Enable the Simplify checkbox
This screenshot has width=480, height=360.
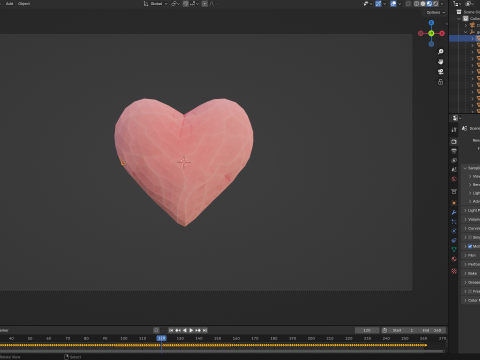click(470, 237)
